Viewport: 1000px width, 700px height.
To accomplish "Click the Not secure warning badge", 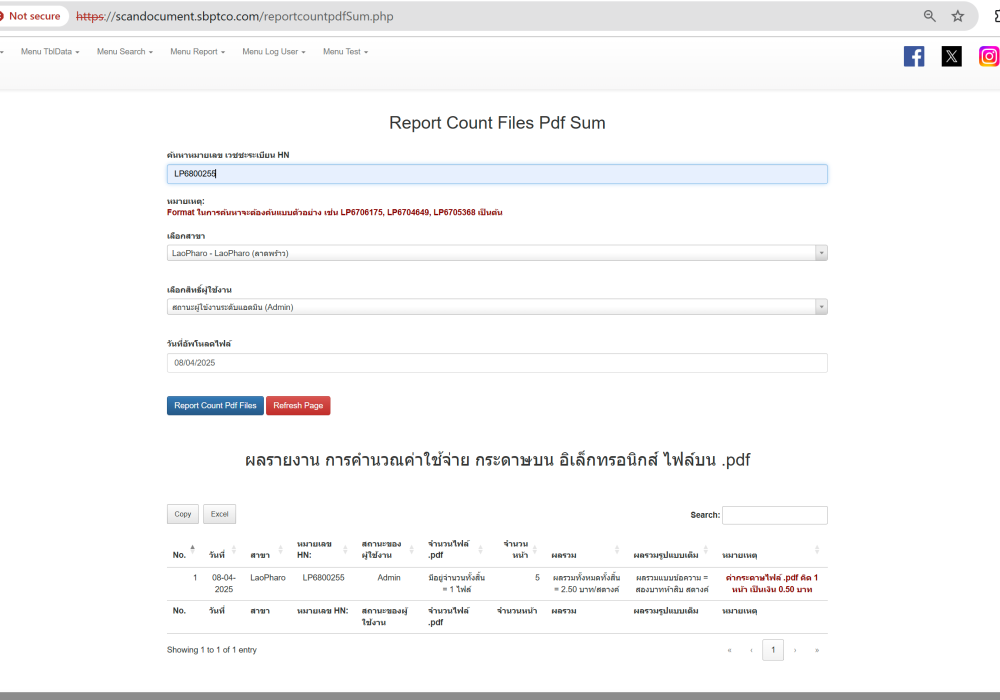I will click(31, 16).
